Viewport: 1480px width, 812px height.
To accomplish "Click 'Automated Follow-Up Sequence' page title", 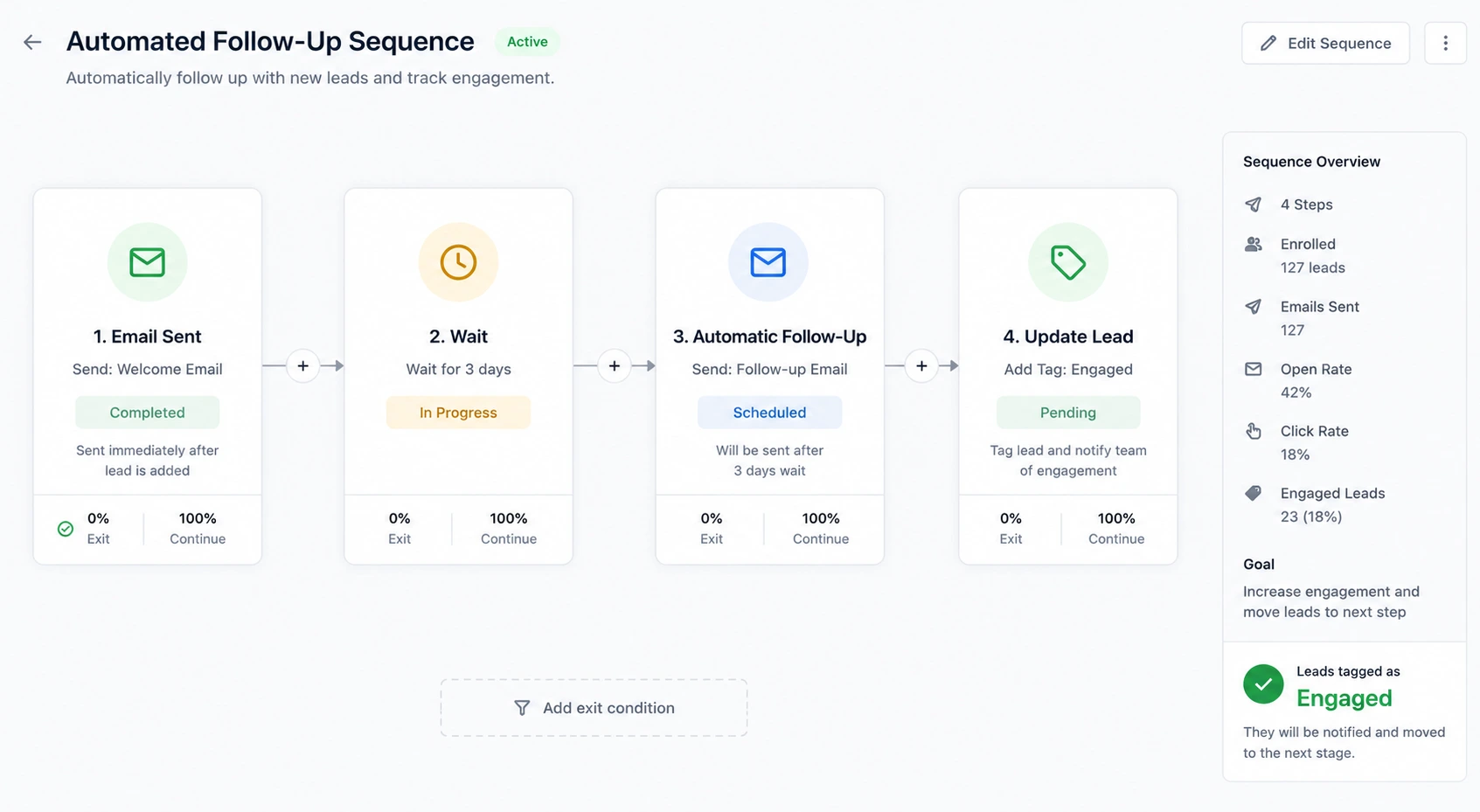I will click(270, 41).
